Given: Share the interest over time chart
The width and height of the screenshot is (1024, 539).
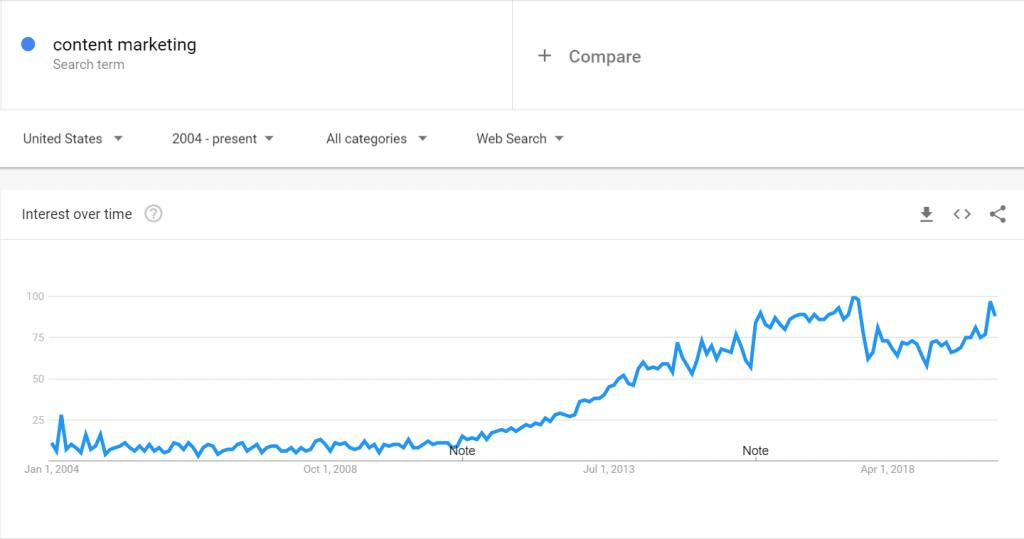Looking at the screenshot, I should pos(997,214).
